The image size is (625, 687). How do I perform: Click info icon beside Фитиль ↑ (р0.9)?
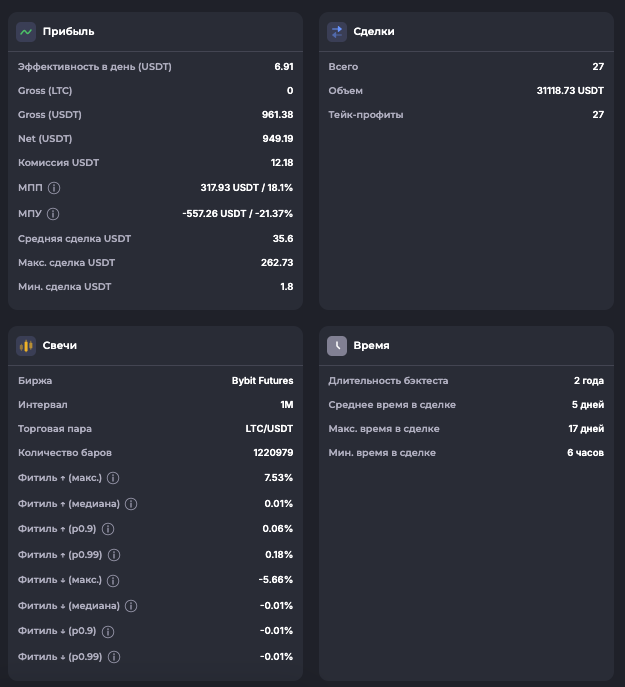pos(108,529)
